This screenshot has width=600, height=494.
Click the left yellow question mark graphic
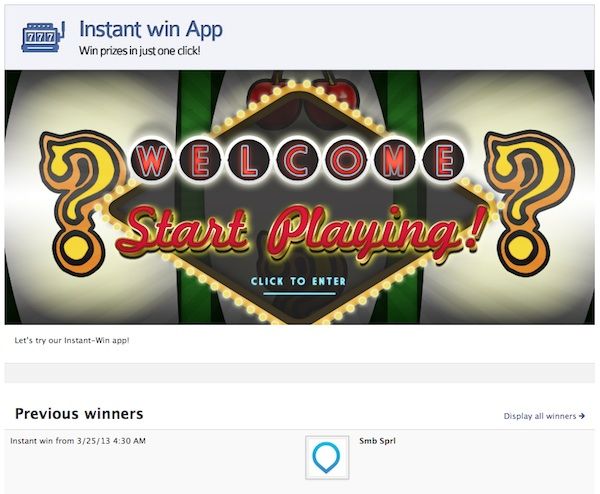(x=82, y=203)
